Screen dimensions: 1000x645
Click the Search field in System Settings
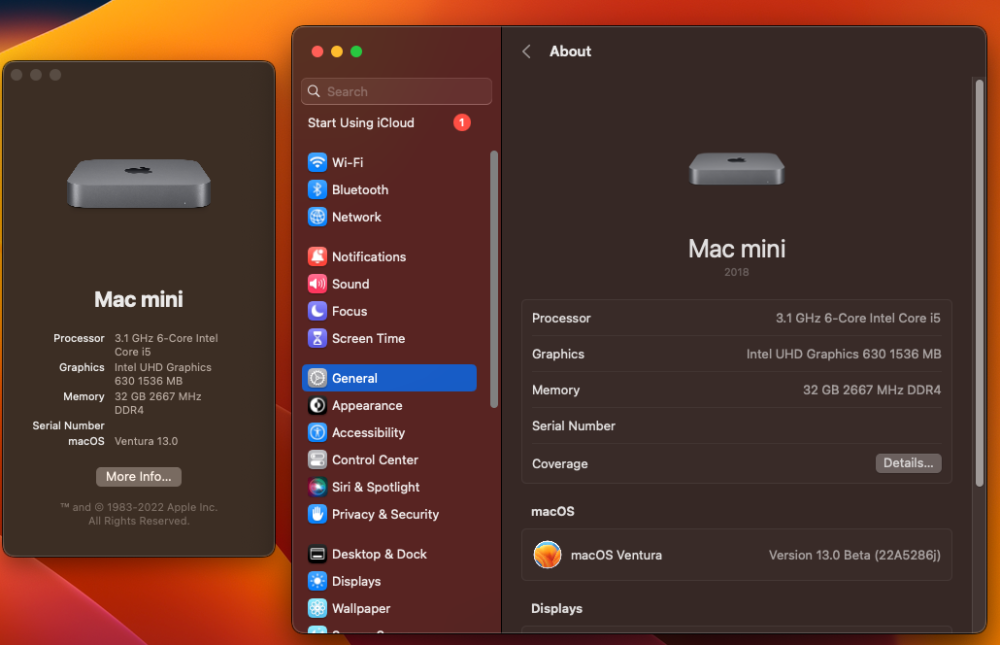pos(396,91)
